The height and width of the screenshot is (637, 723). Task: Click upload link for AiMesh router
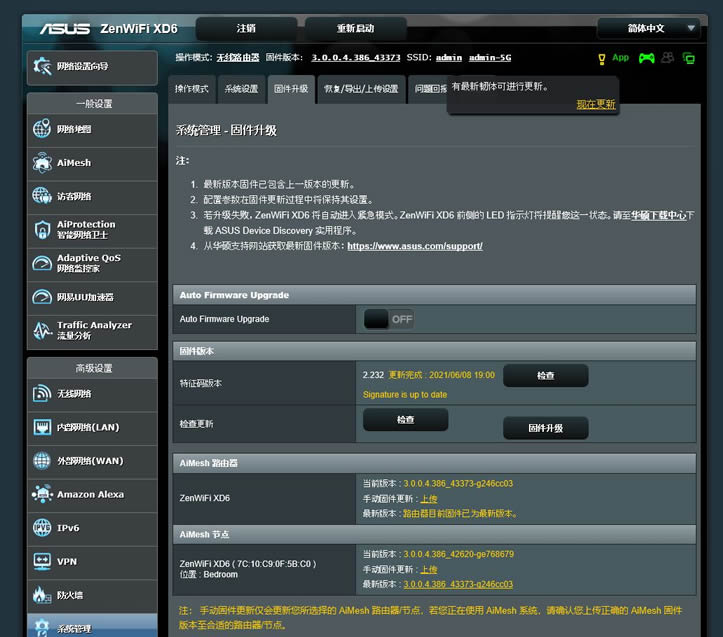[x=429, y=499]
